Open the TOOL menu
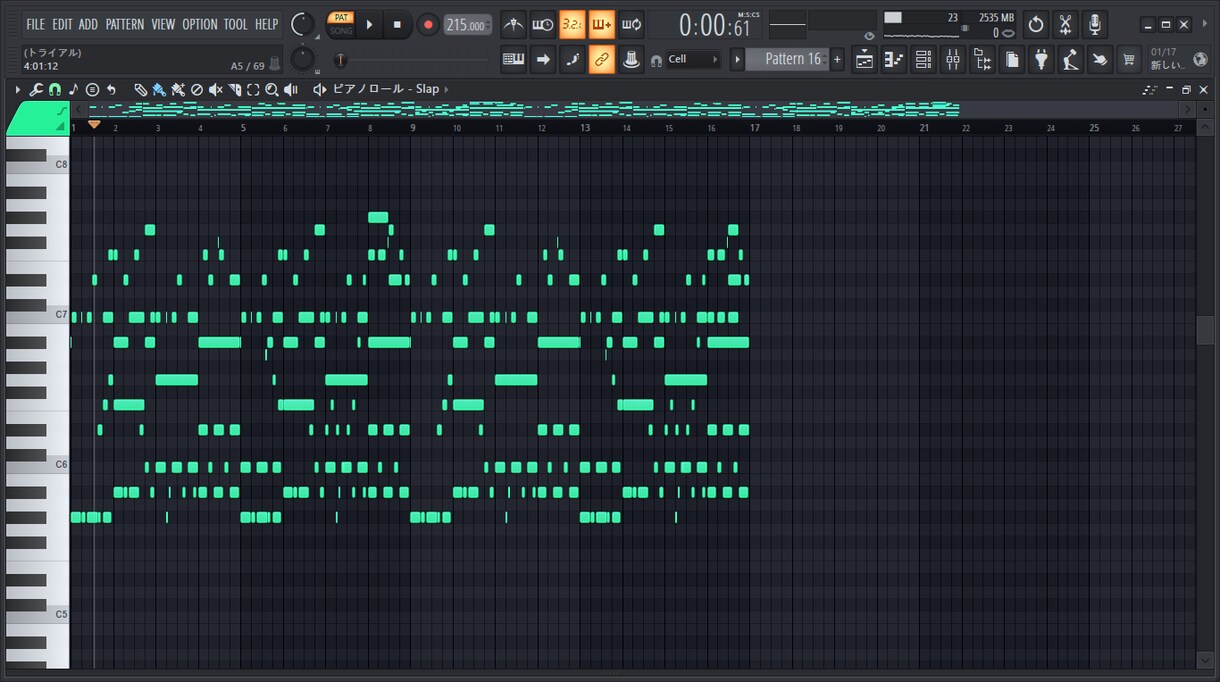This screenshot has width=1220, height=682. tap(235, 24)
